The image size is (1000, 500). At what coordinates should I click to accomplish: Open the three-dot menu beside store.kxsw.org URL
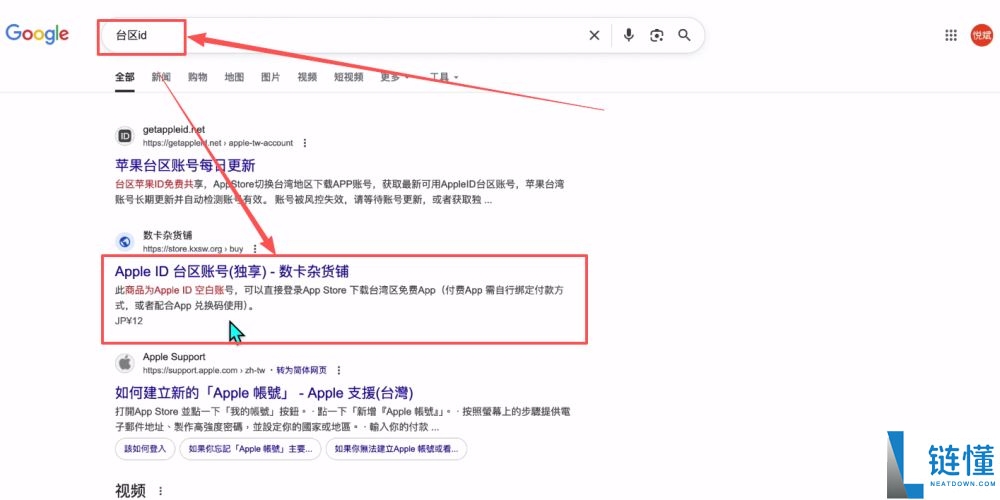pyautogui.click(x=255, y=249)
